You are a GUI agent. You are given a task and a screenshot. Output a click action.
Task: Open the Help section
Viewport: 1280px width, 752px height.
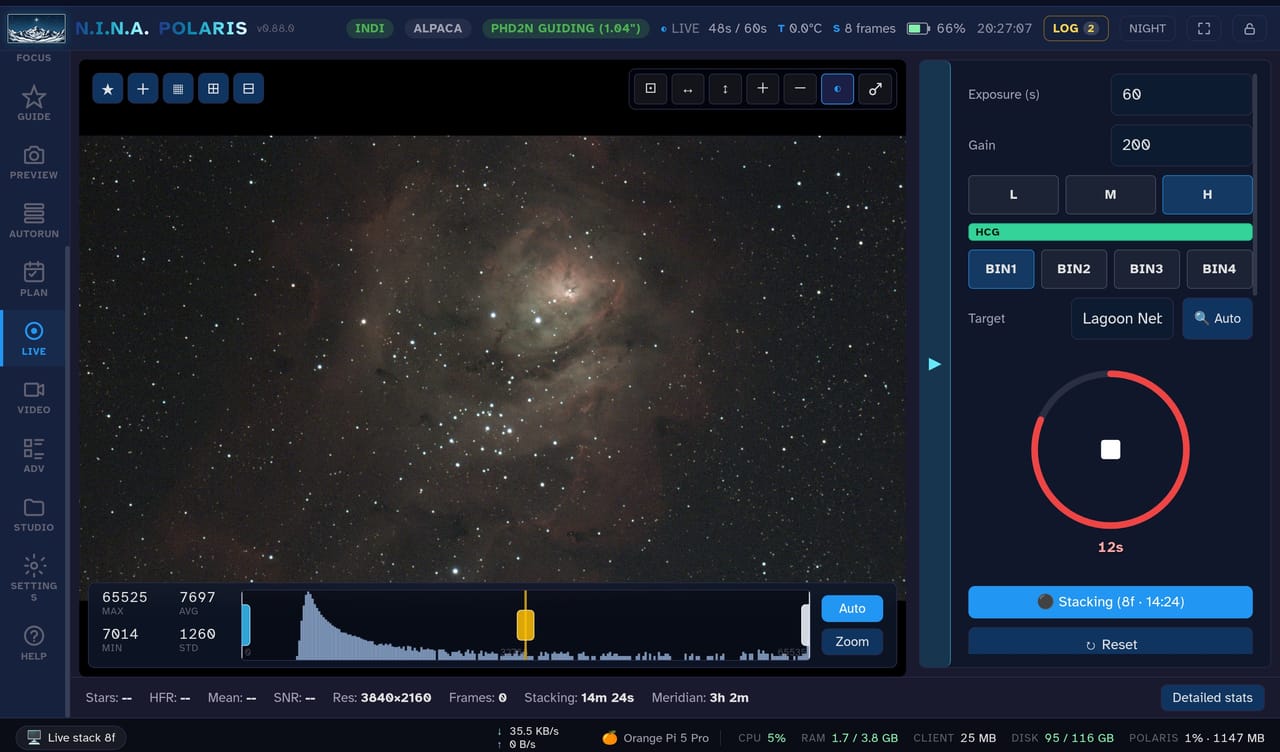point(34,643)
